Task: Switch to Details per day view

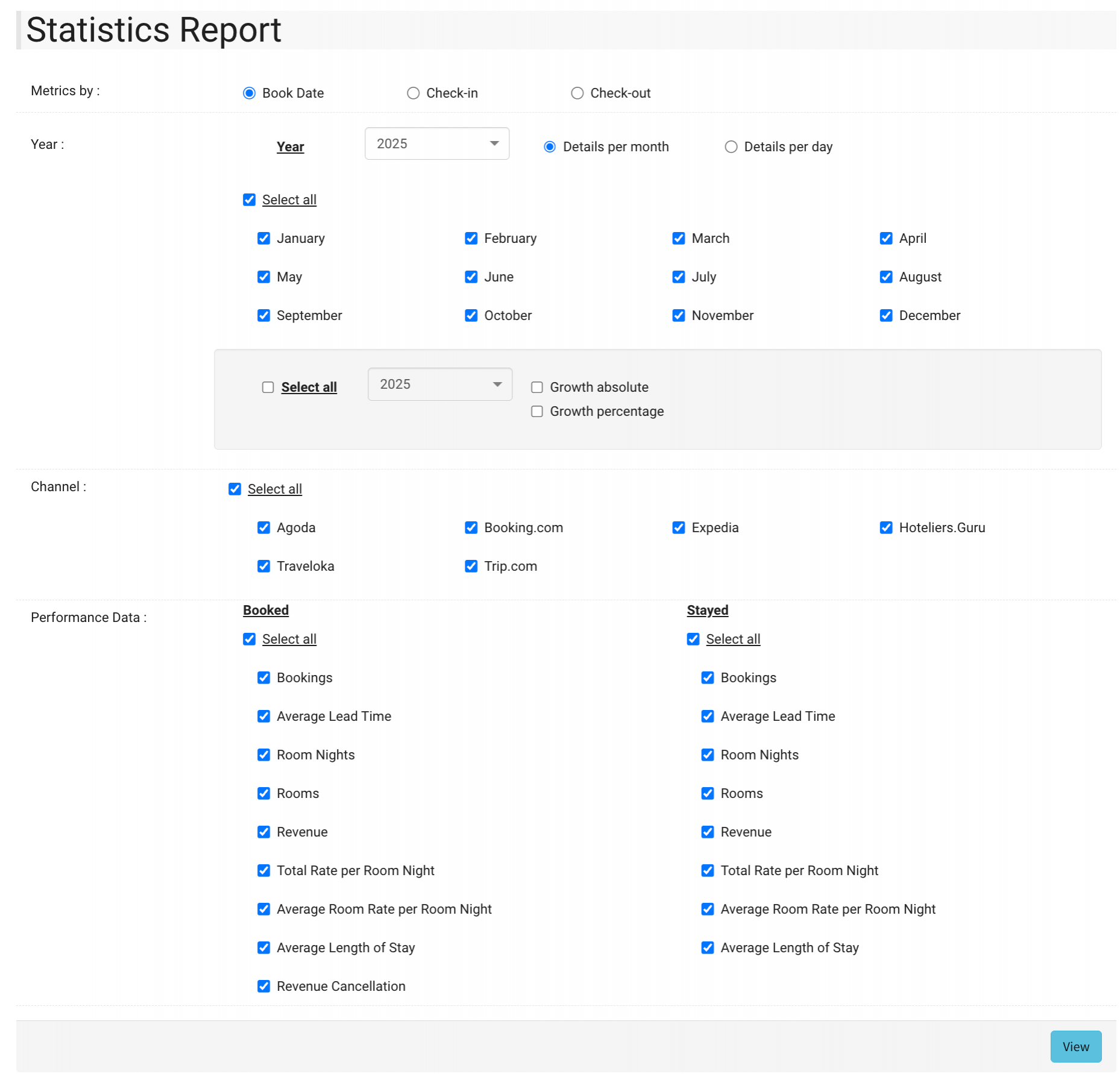Action: tap(731, 147)
